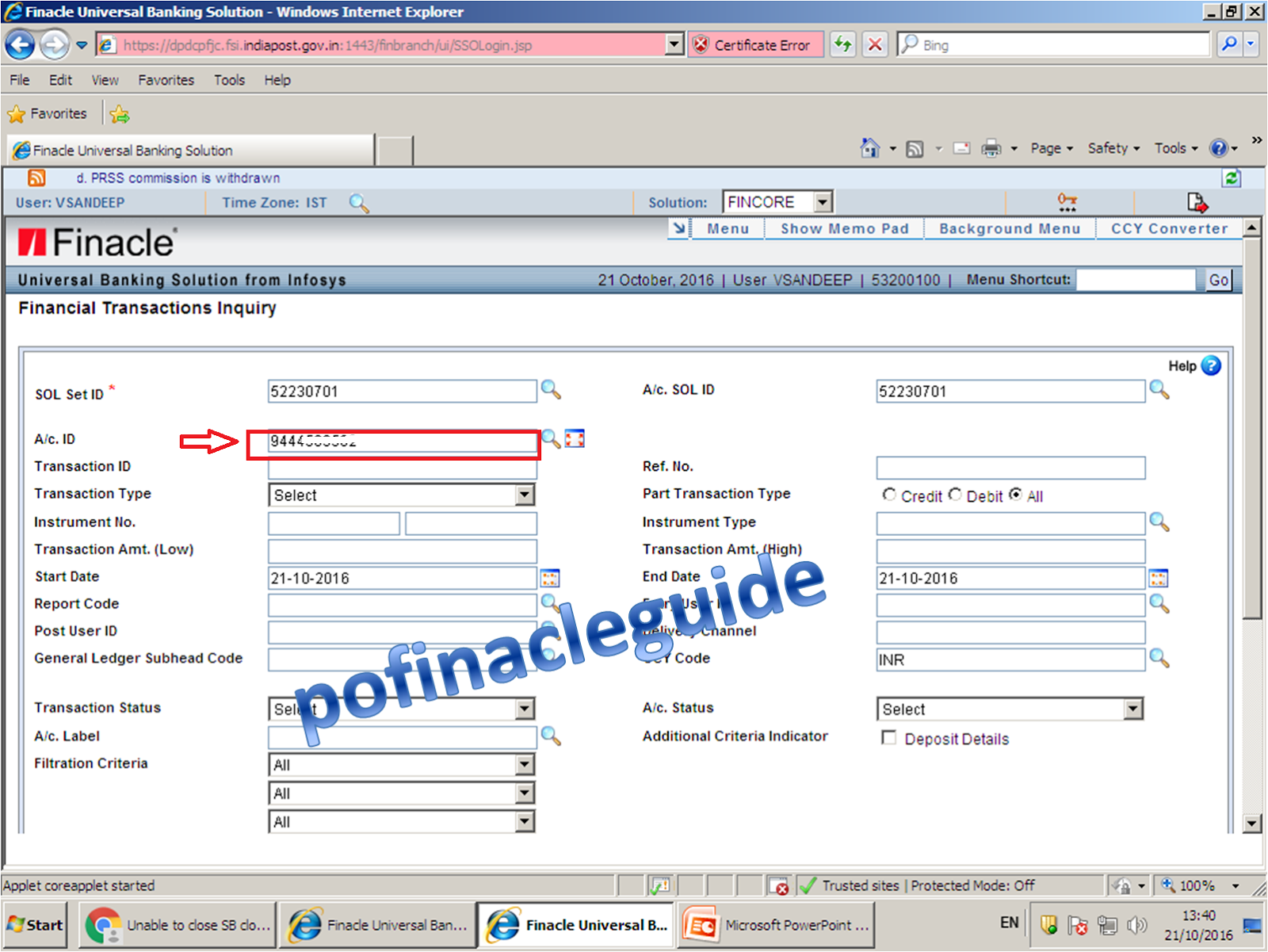Click the logout icon at top right
1268x952 pixels.
1197,202
